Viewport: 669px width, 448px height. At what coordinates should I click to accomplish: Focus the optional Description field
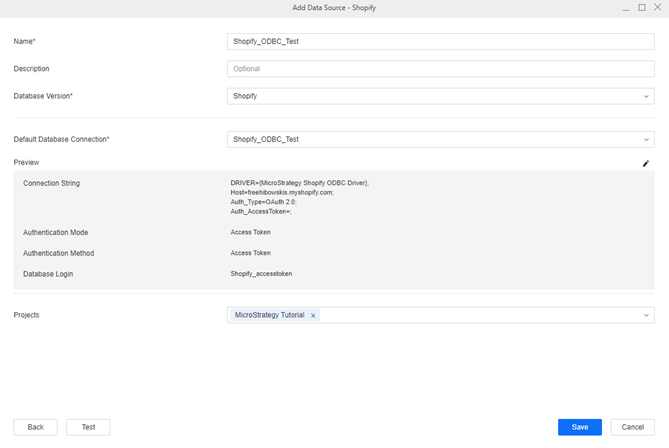coord(440,69)
